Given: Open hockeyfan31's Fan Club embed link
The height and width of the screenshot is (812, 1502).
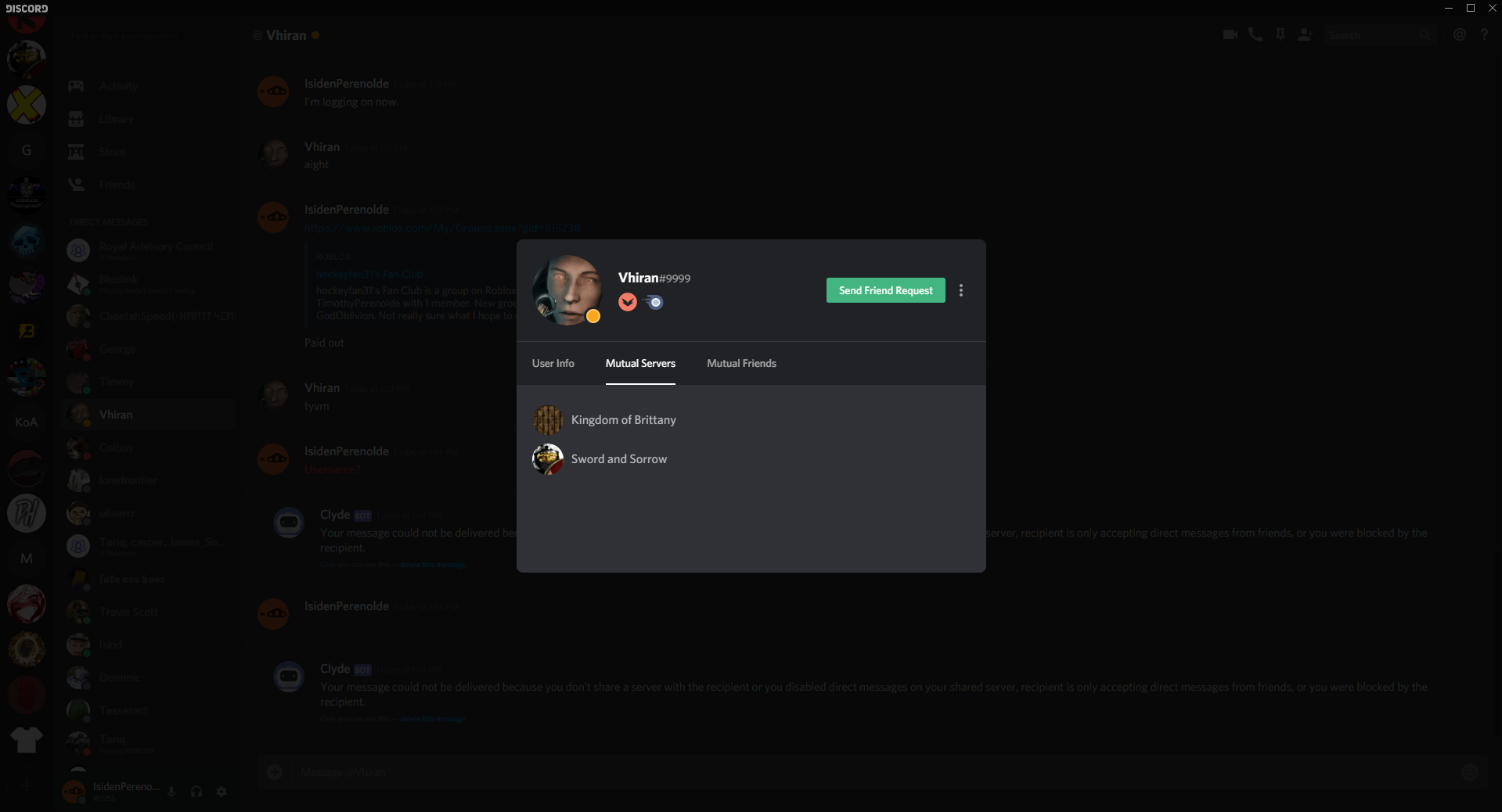Looking at the screenshot, I should tap(369, 274).
